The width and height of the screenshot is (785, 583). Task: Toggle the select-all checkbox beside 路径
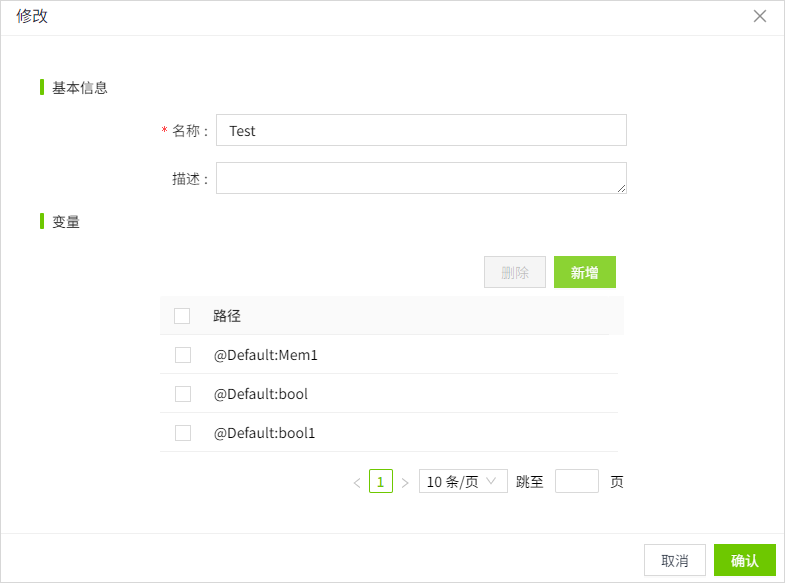click(182, 316)
